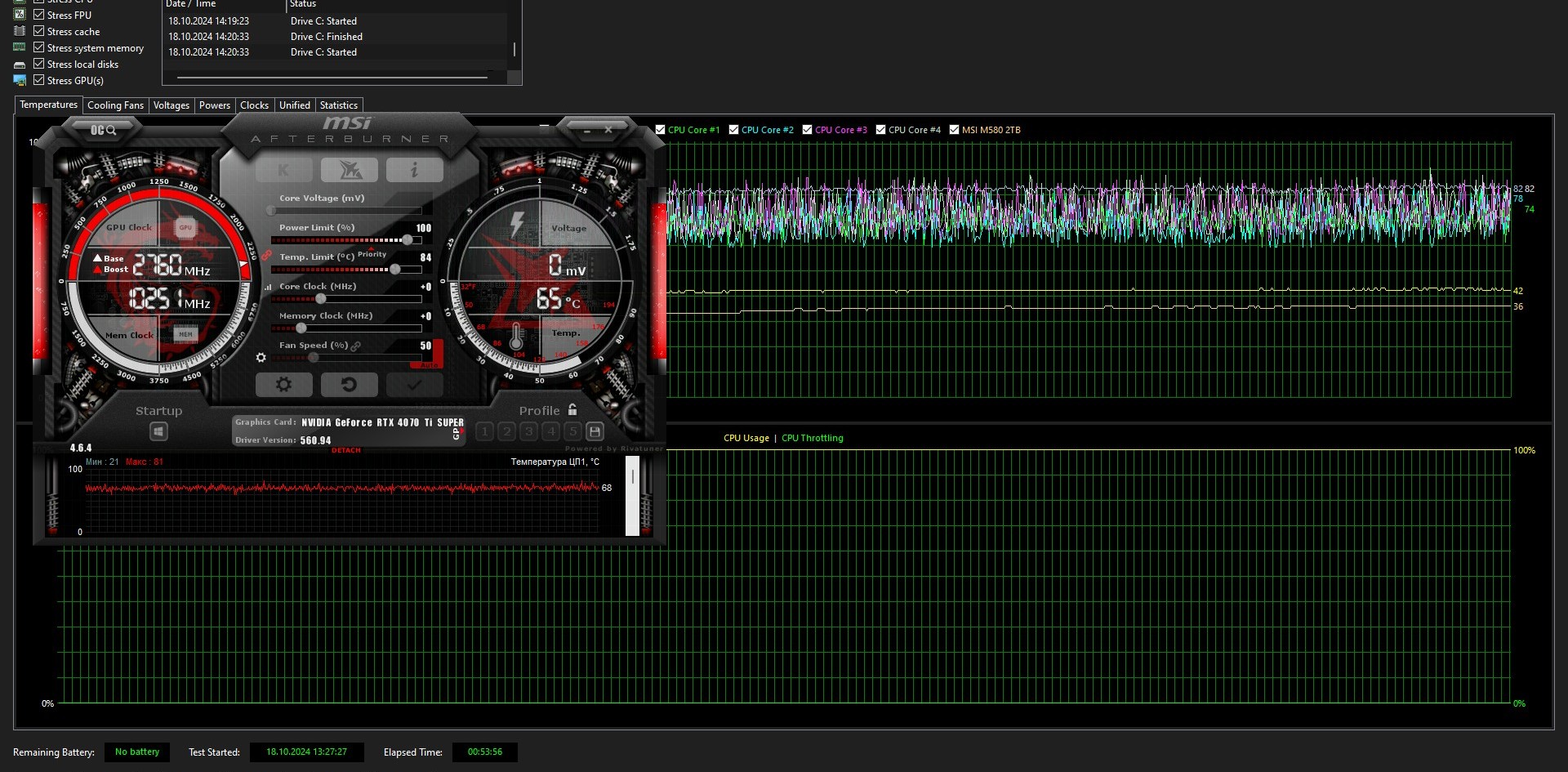Select Afterburner profile slot 3
Image resolution: width=1568 pixels, height=772 pixels.
pos(528,431)
